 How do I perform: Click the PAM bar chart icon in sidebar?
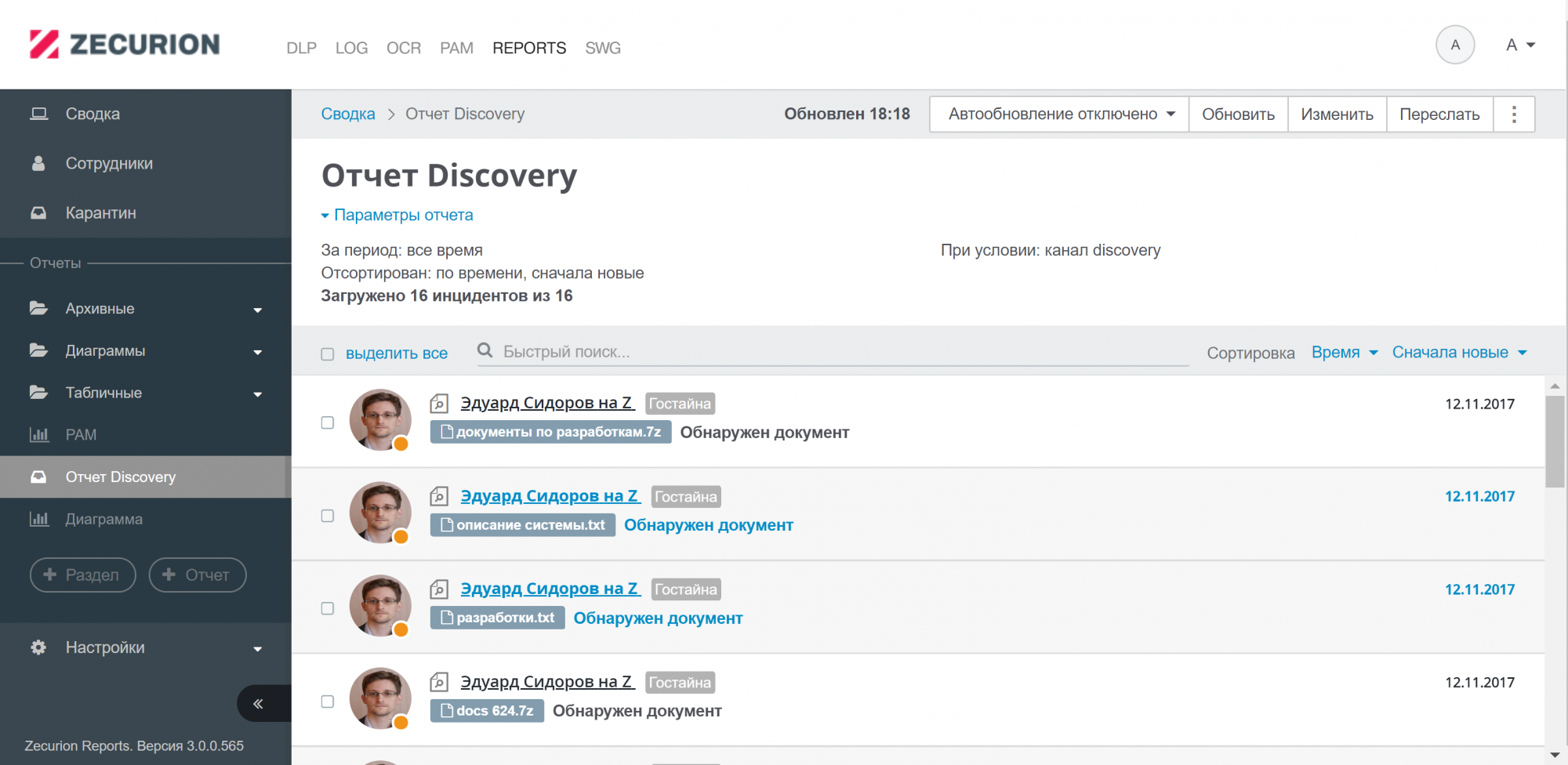click(x=39, y=434)
